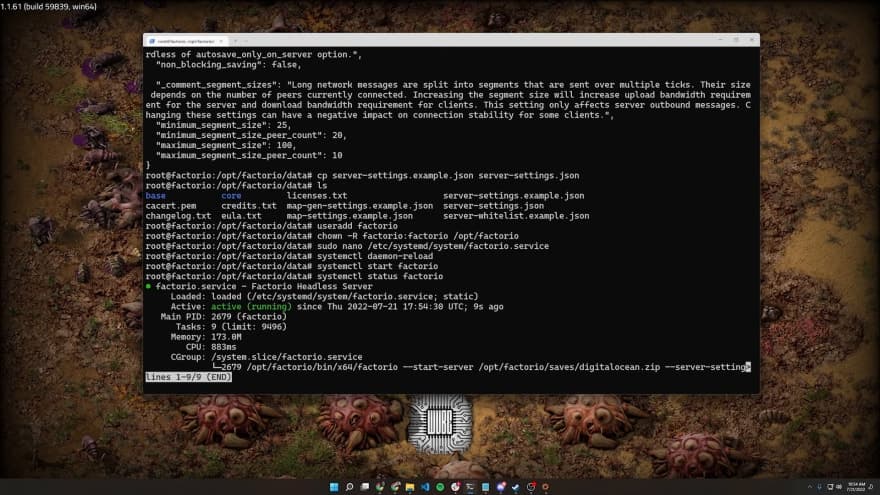Open taskbar Search

(x=349, y=487)
